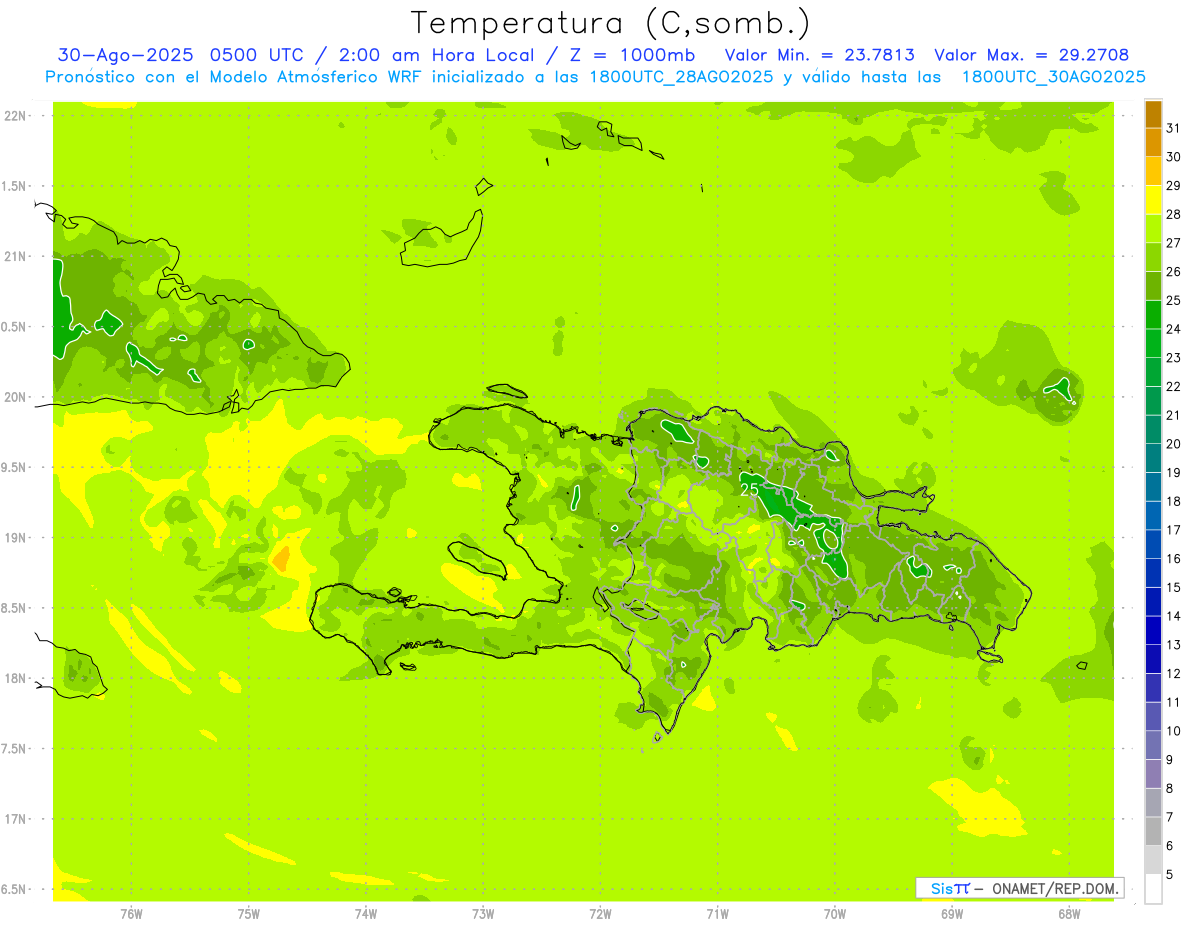
Task: Click the "69W" longitude label
Action: coord(952,914)
